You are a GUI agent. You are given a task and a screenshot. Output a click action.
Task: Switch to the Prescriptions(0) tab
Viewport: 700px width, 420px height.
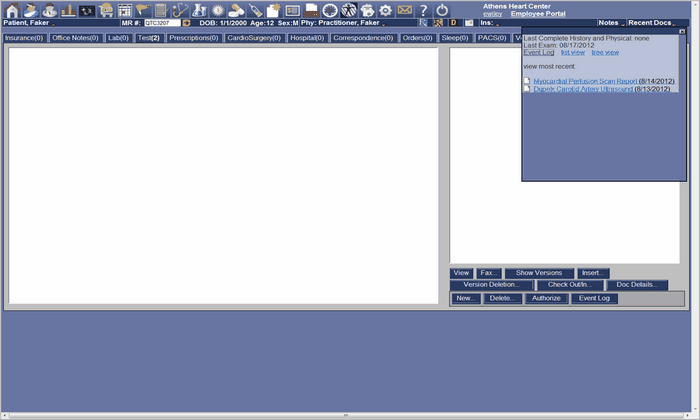(194, 37)
